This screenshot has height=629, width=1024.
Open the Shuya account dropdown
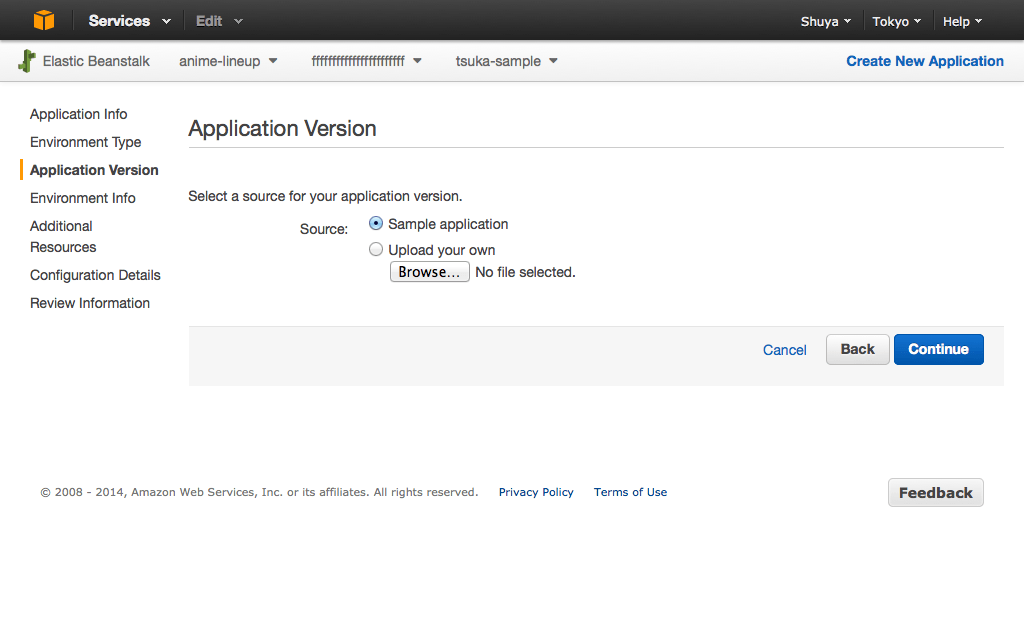pyautogui.click(x=825, y=21)
